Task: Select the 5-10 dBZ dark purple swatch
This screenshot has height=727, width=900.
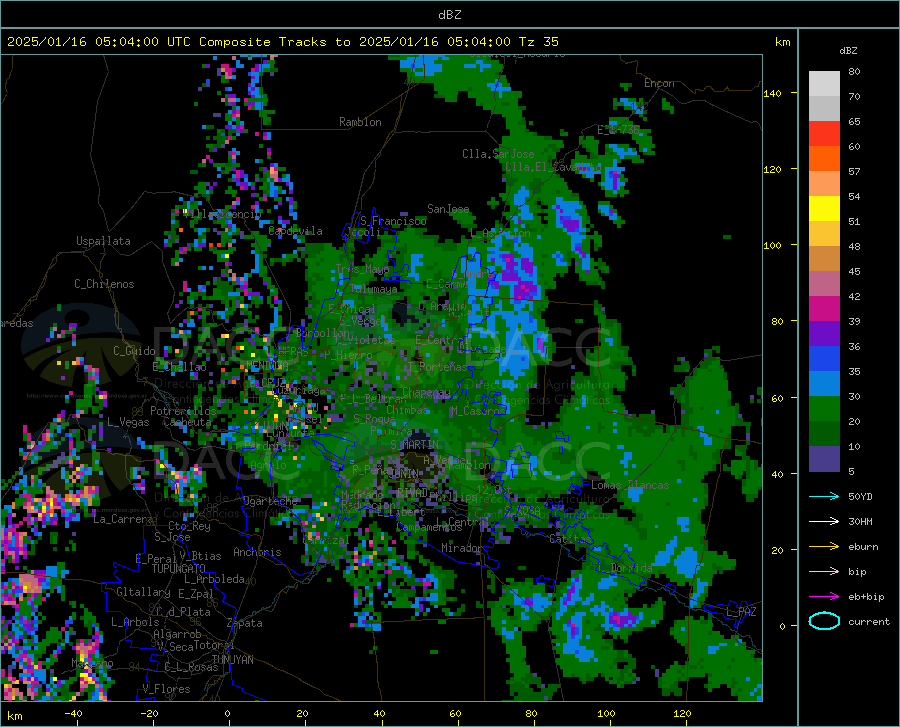Action: [x=824, y=459]
